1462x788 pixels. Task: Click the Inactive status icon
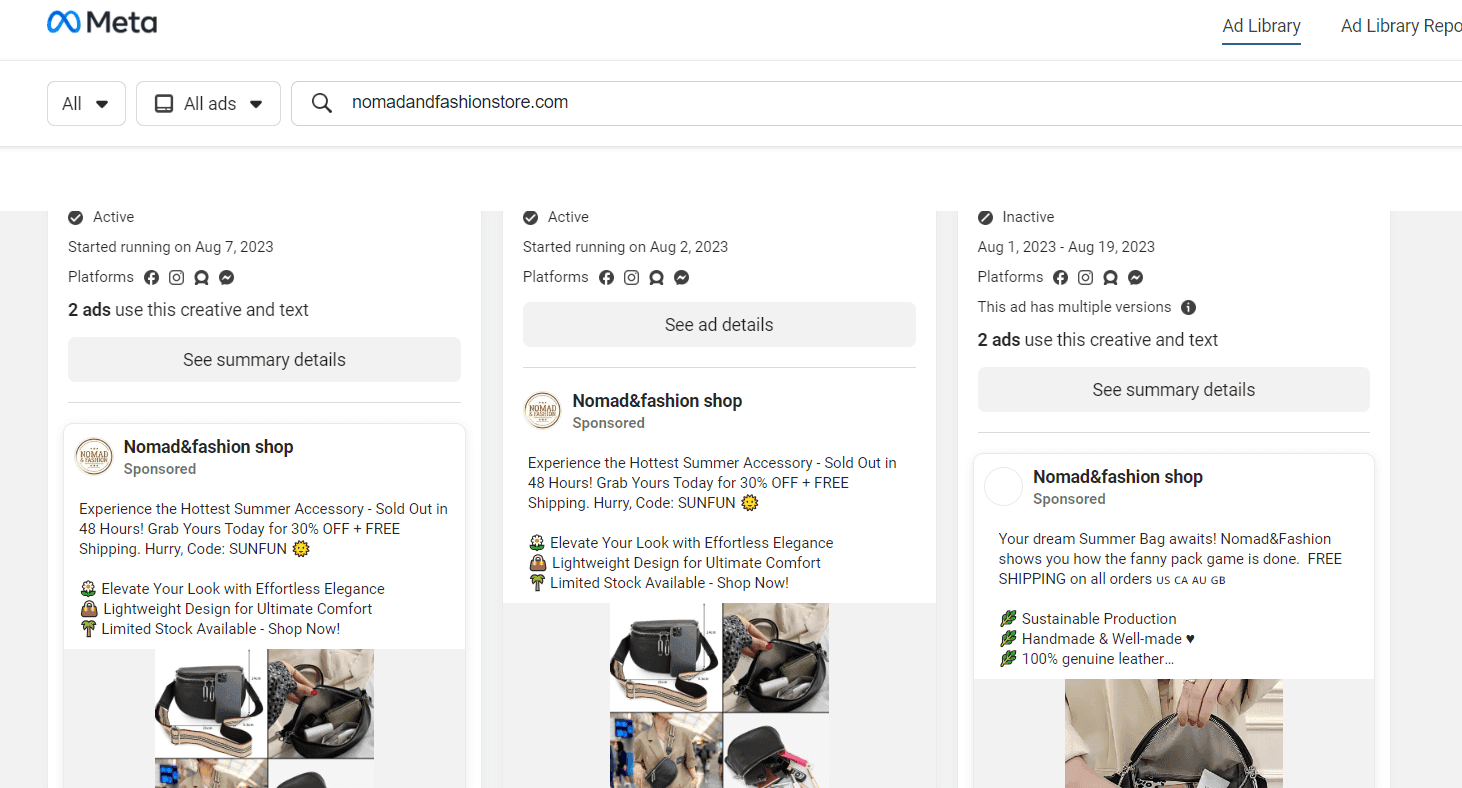pyautogui.click(x=985, y=217)
